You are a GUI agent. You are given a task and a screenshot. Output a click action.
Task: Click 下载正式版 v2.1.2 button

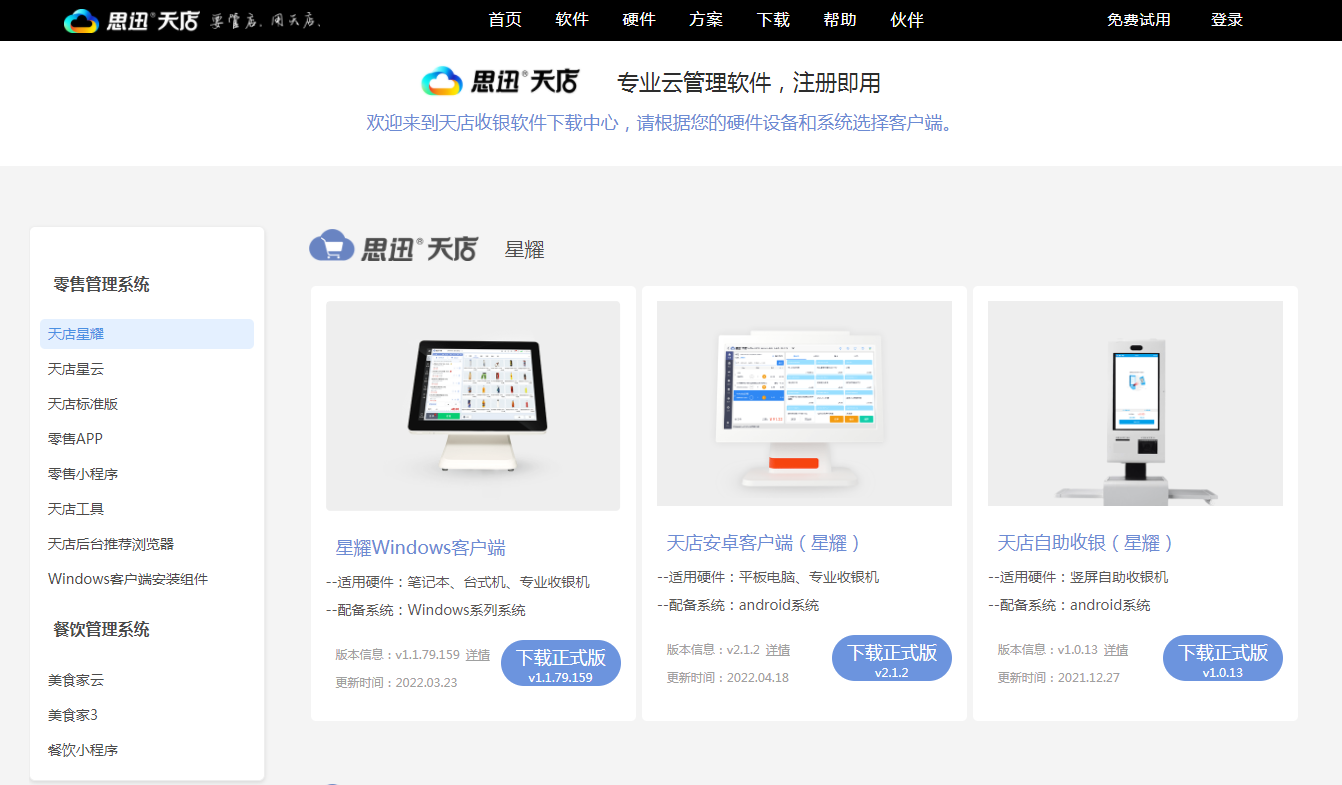(x=892, y=657)
